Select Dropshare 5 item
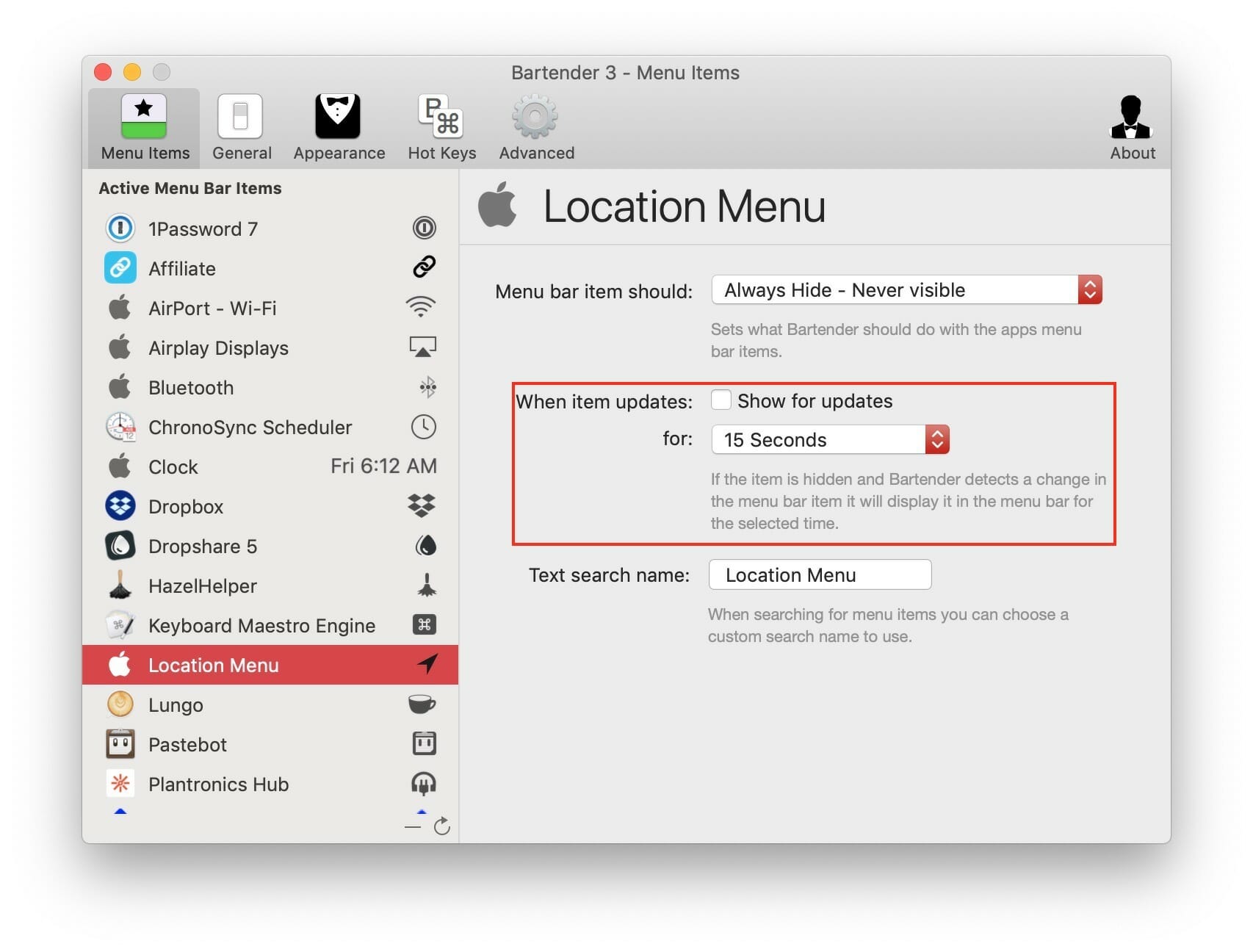Screen dimensions: 1253x952 pyautogui.click(x=270, y=546)
